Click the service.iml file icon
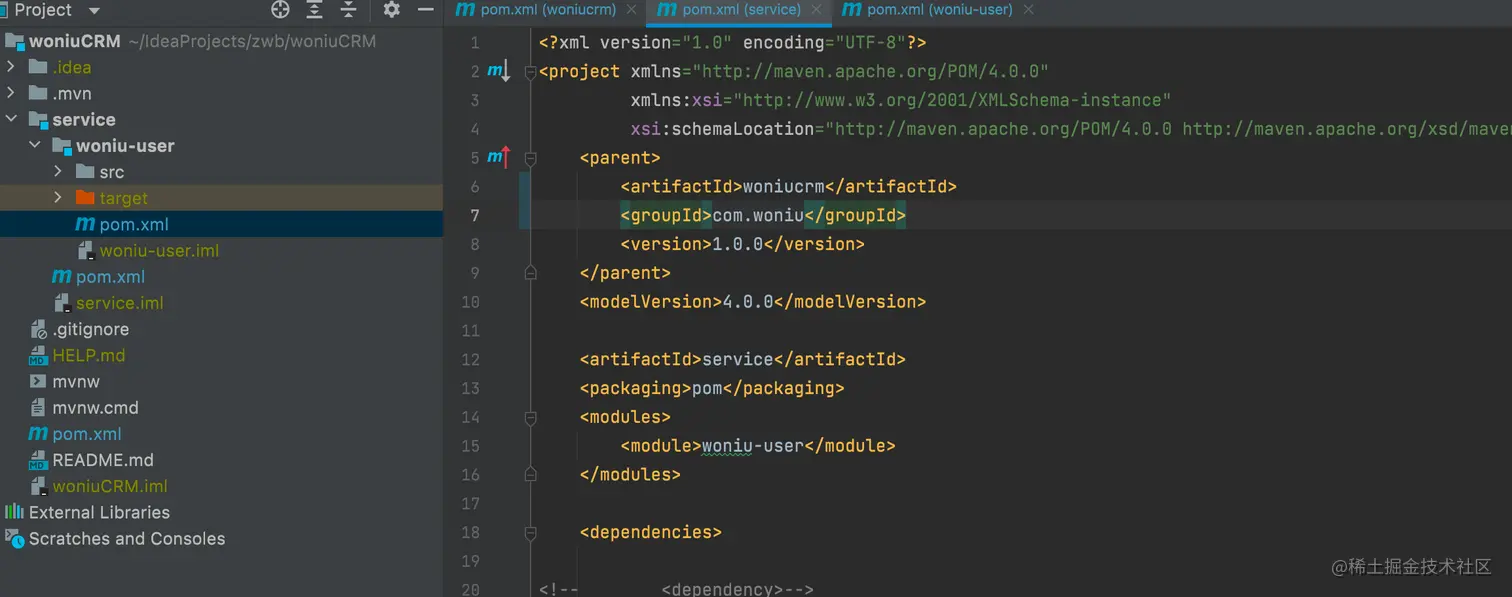The image size is (1512, 597). tap(62, 303)
